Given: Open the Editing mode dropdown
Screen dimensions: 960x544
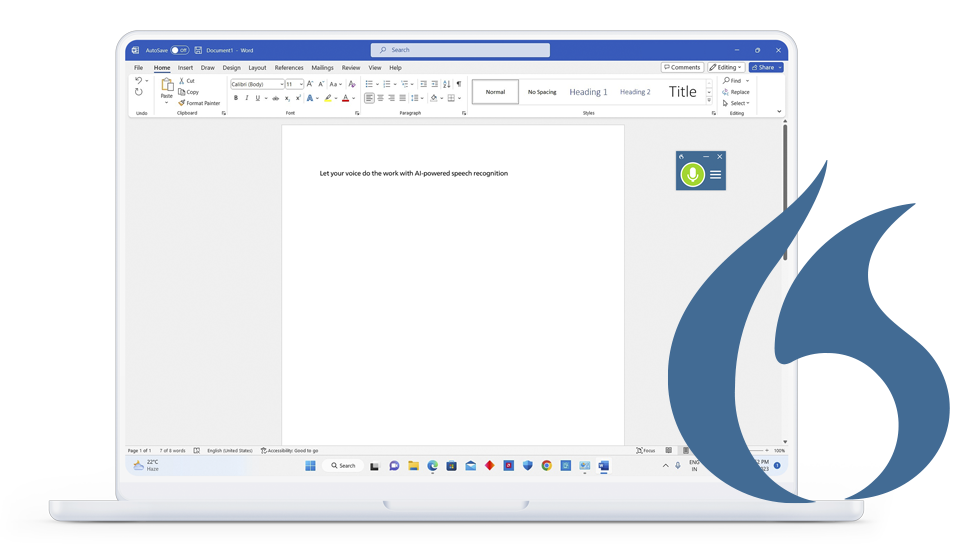Looking at the screenshot, I should [x=726, y=67].
